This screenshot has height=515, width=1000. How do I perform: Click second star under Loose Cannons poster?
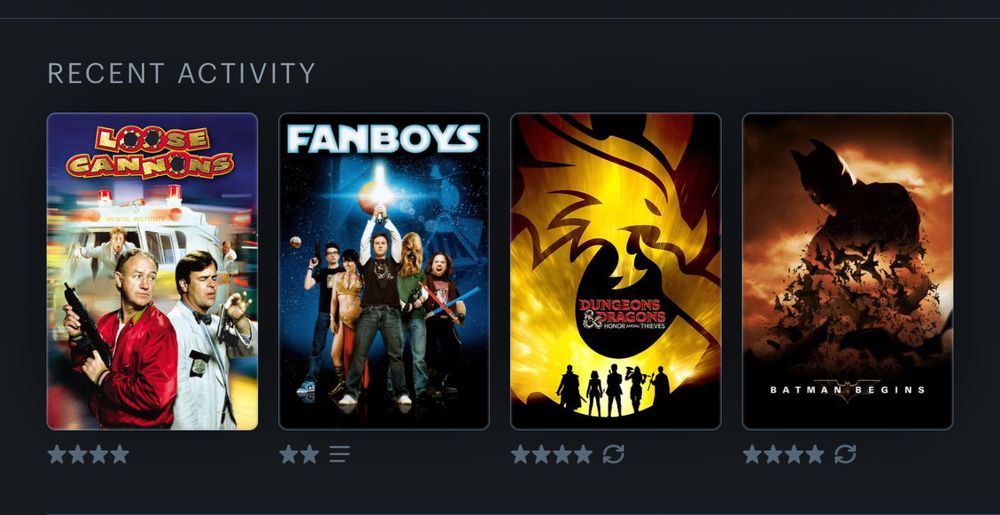click(x=78, y=454)
